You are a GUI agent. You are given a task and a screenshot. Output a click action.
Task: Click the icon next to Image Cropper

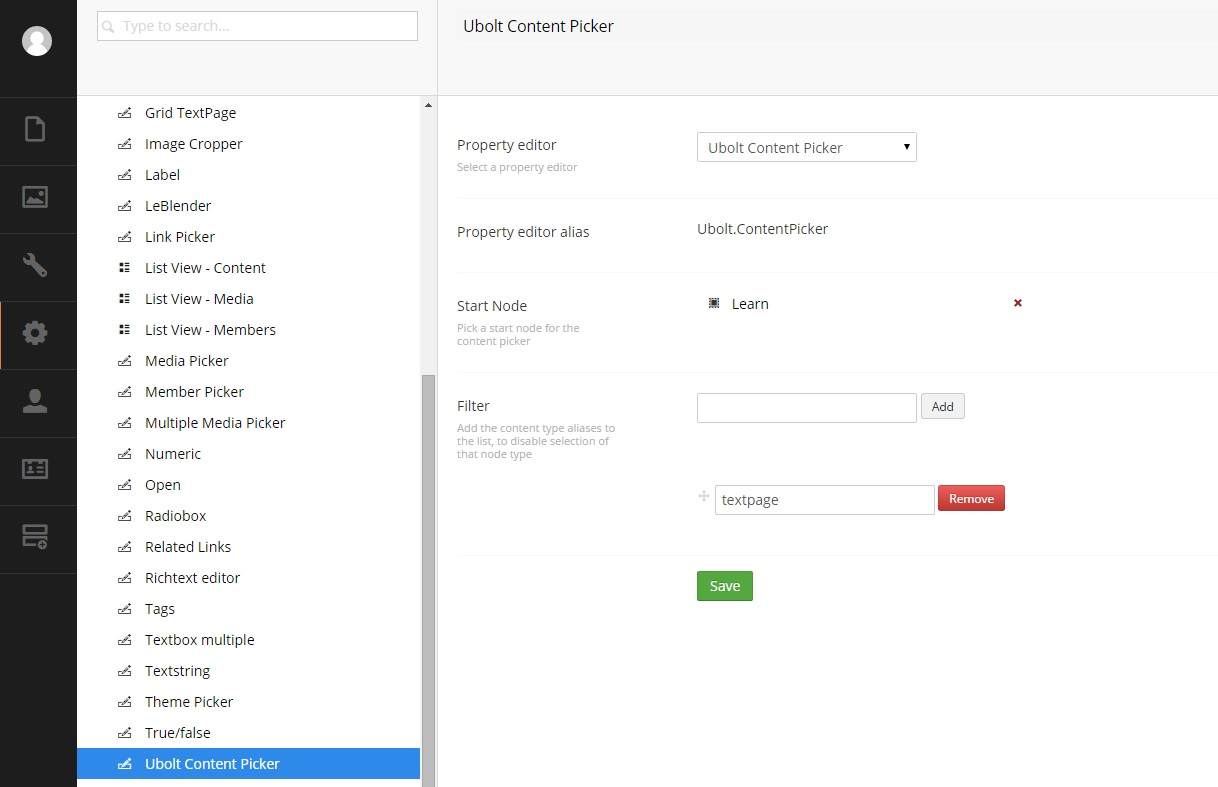[125, 144]
